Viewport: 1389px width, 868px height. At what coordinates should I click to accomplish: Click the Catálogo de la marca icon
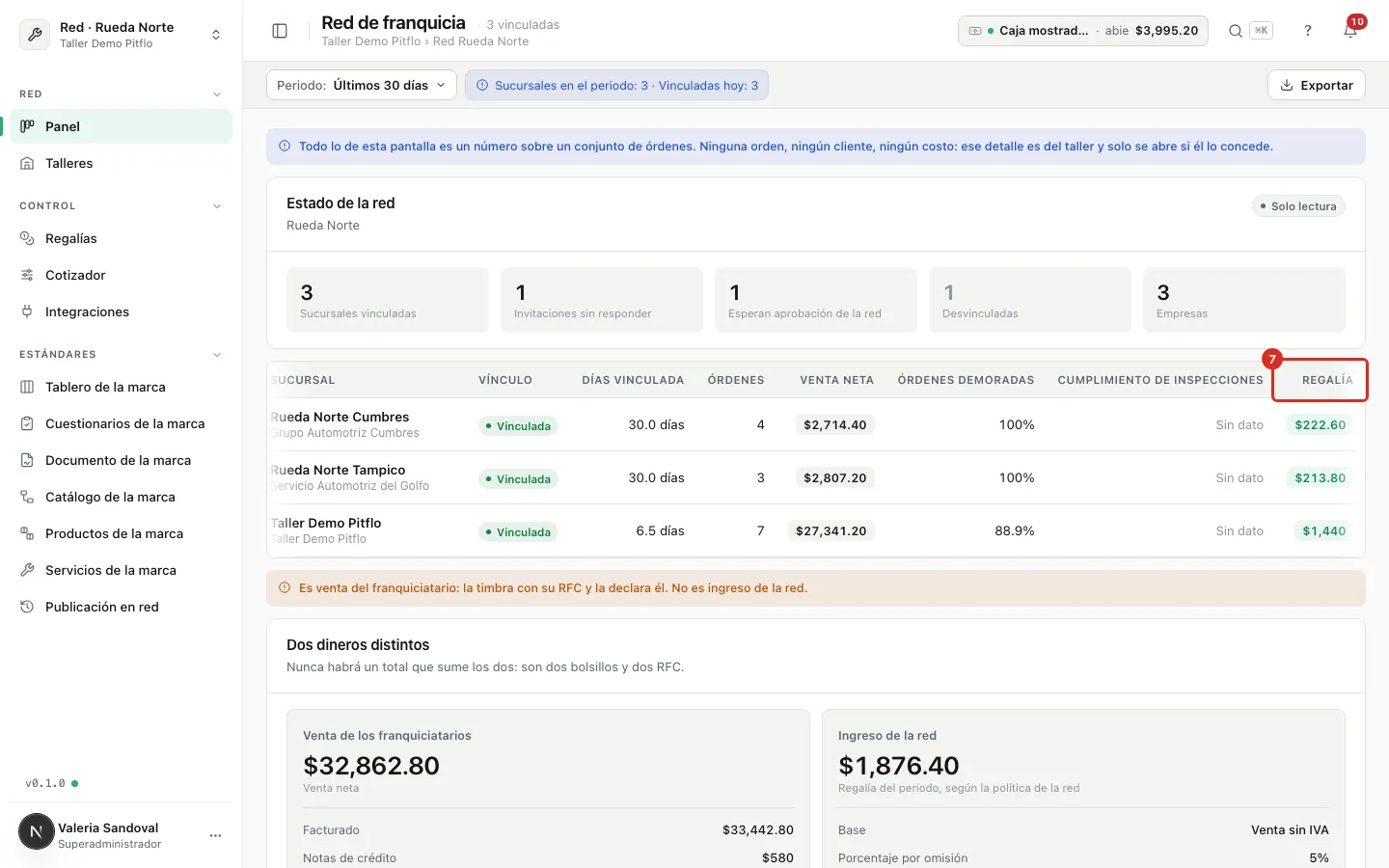click(27, 497)
